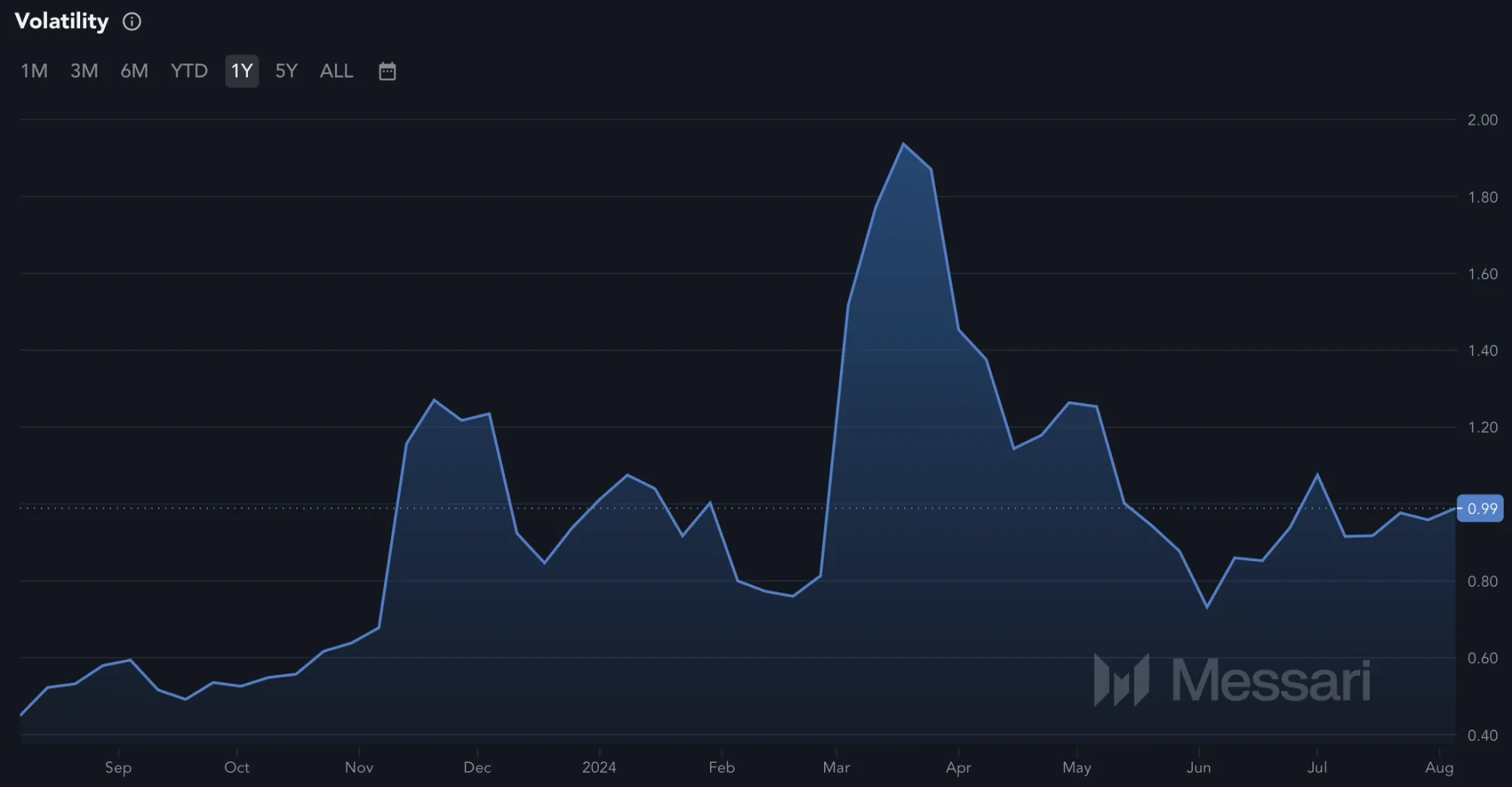
Task: Click the Feb x-axis label
Action: pos(722,767)
